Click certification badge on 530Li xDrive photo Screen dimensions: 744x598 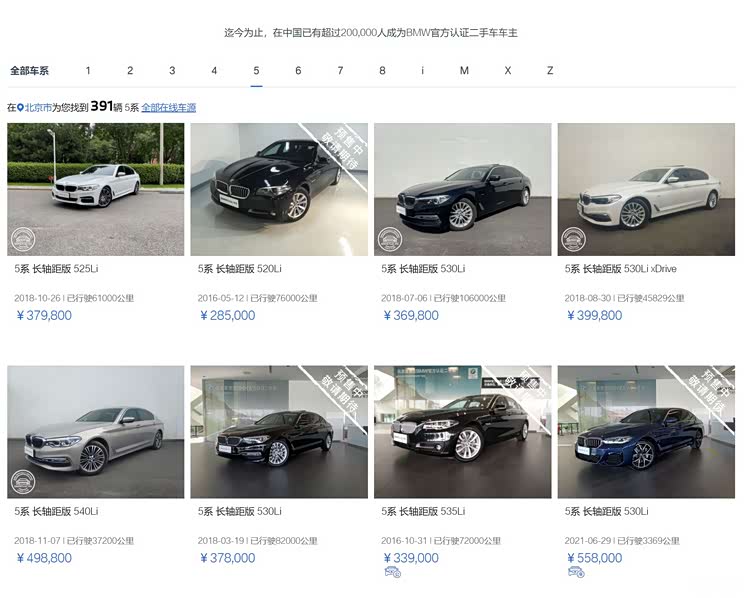(572, 239)
